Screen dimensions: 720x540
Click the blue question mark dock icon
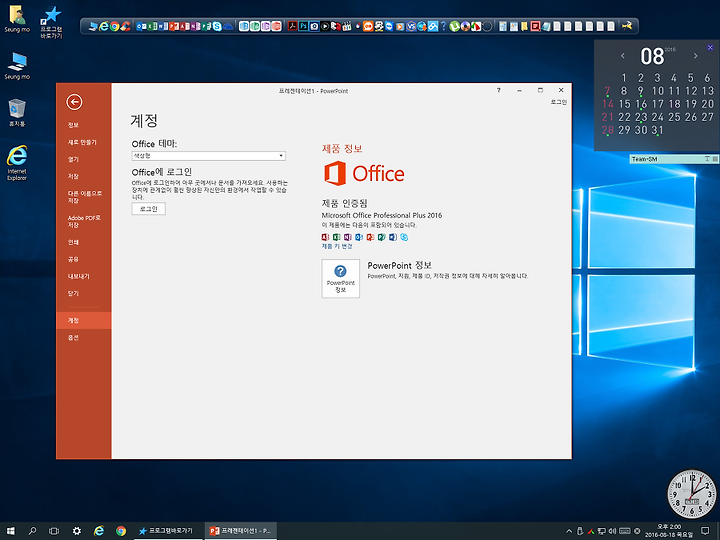coord(443,27)
